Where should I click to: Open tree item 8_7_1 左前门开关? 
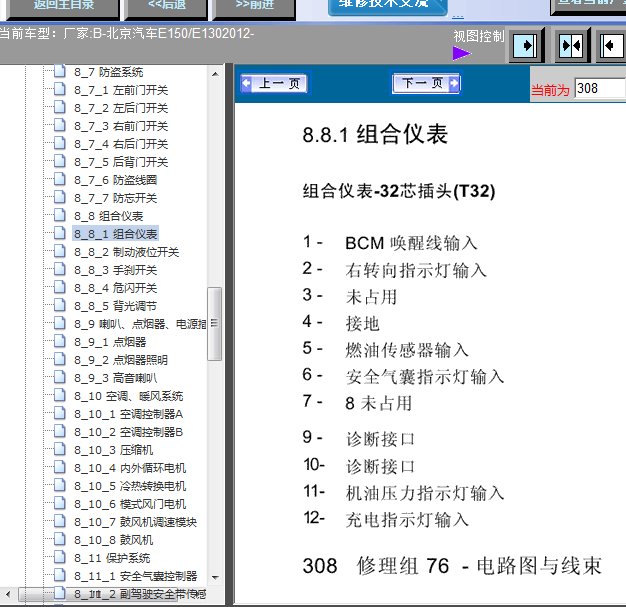[x=121, y=90]
